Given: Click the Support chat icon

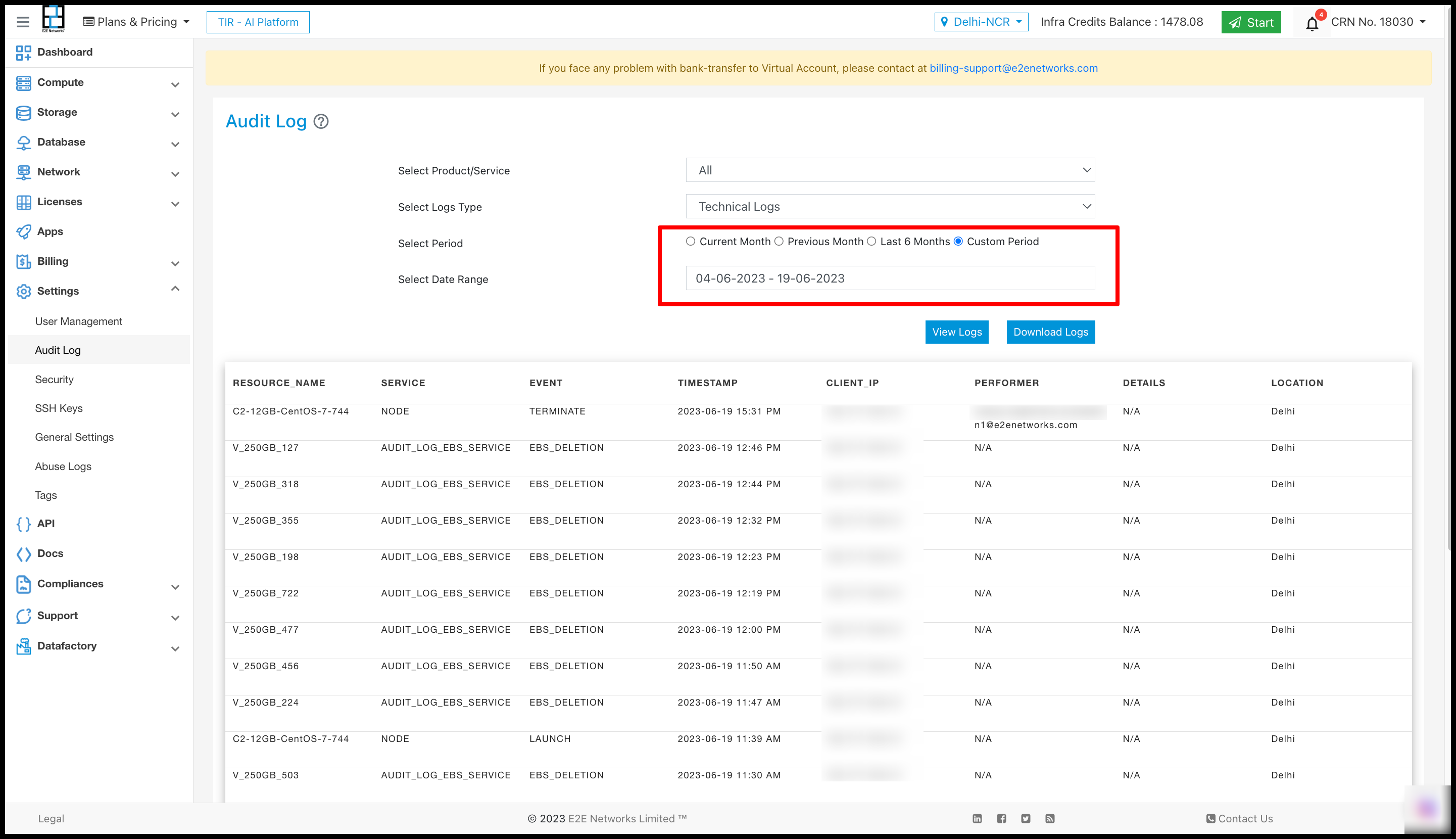Looking at the screenshot, I should coord(24,616).
